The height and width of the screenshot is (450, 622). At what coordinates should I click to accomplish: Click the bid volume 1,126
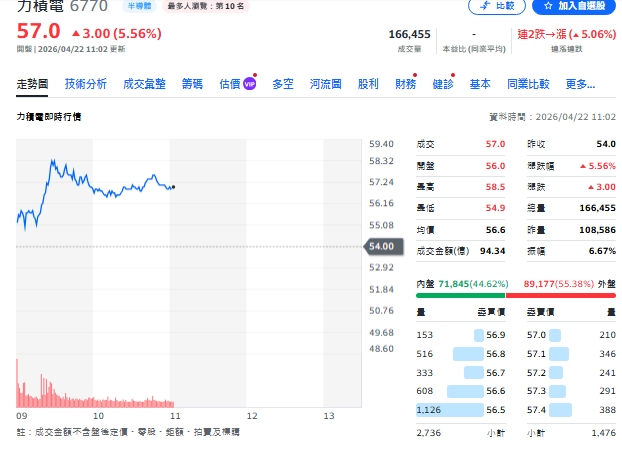[429, 410]
